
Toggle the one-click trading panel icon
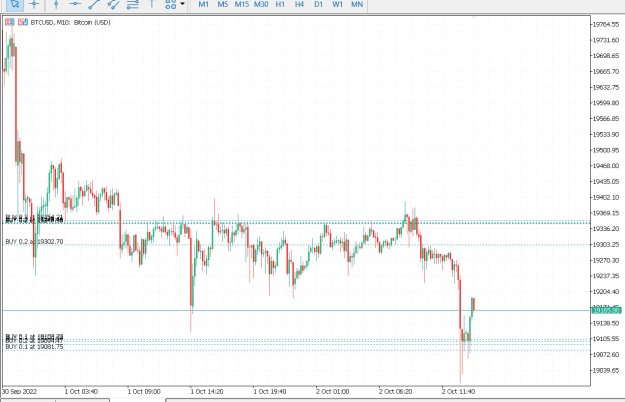coord(10,22)
